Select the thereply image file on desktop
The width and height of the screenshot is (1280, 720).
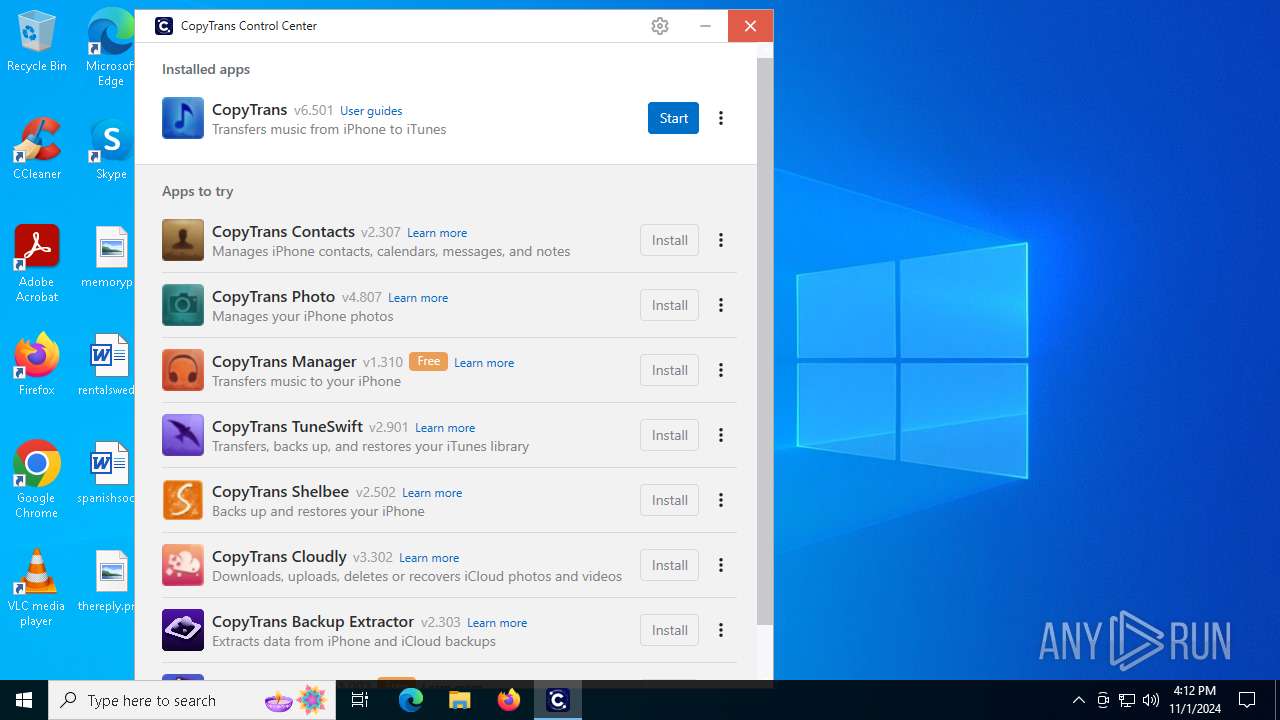click(108, 581)
